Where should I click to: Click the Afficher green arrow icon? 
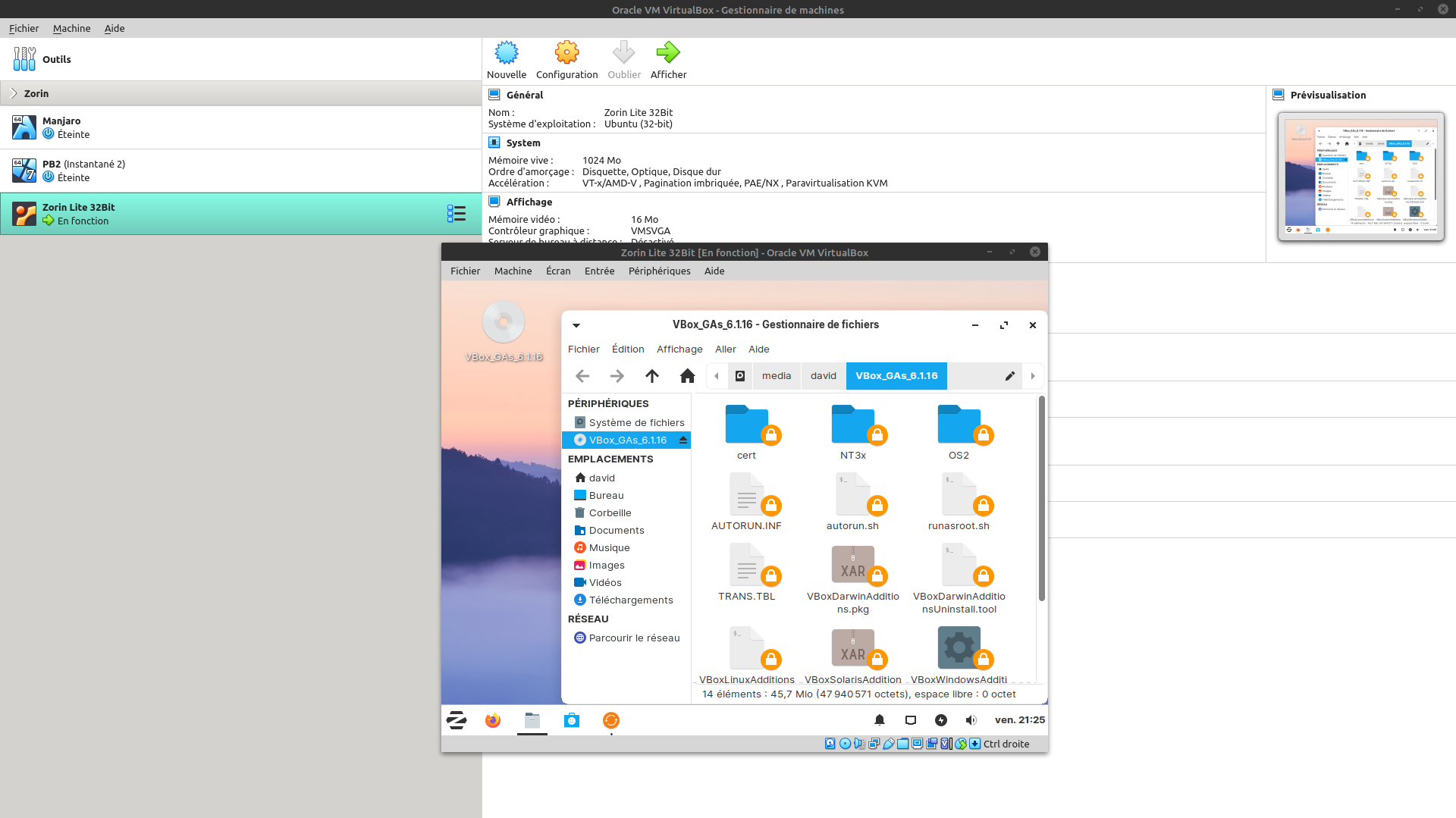668,53
